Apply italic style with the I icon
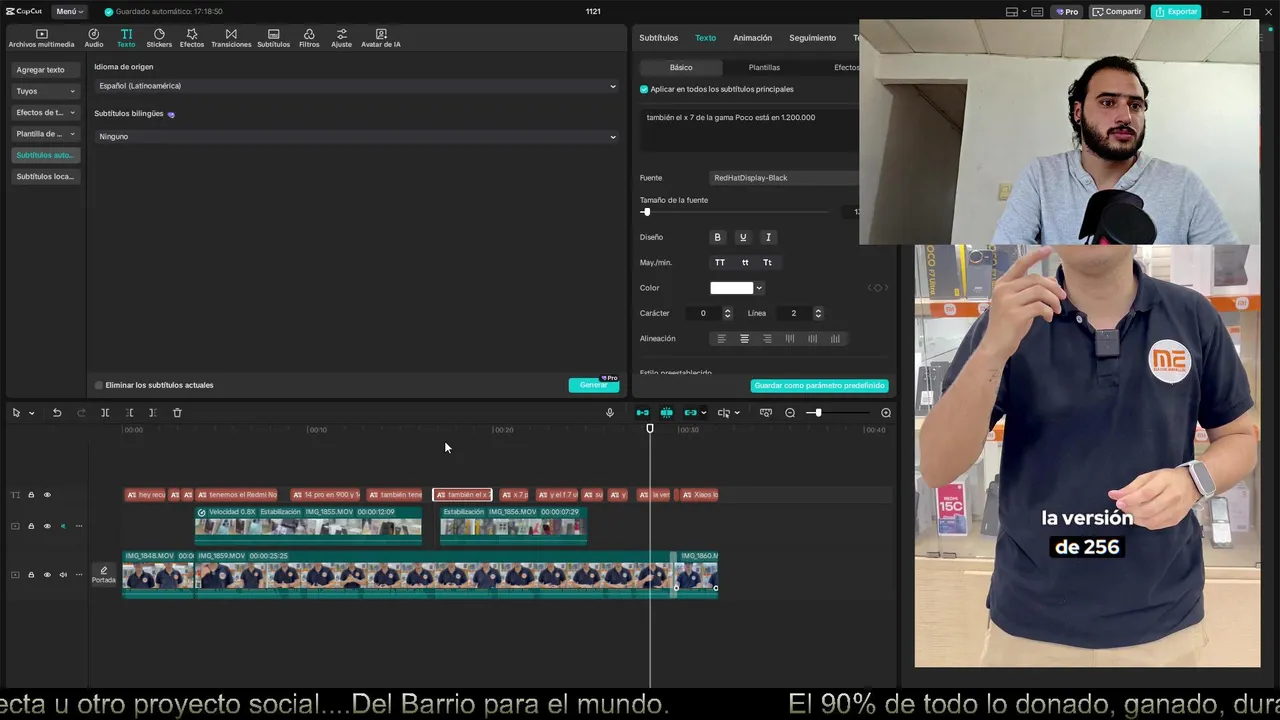This screenshot has height=720, width=1280. pos(768,237)
